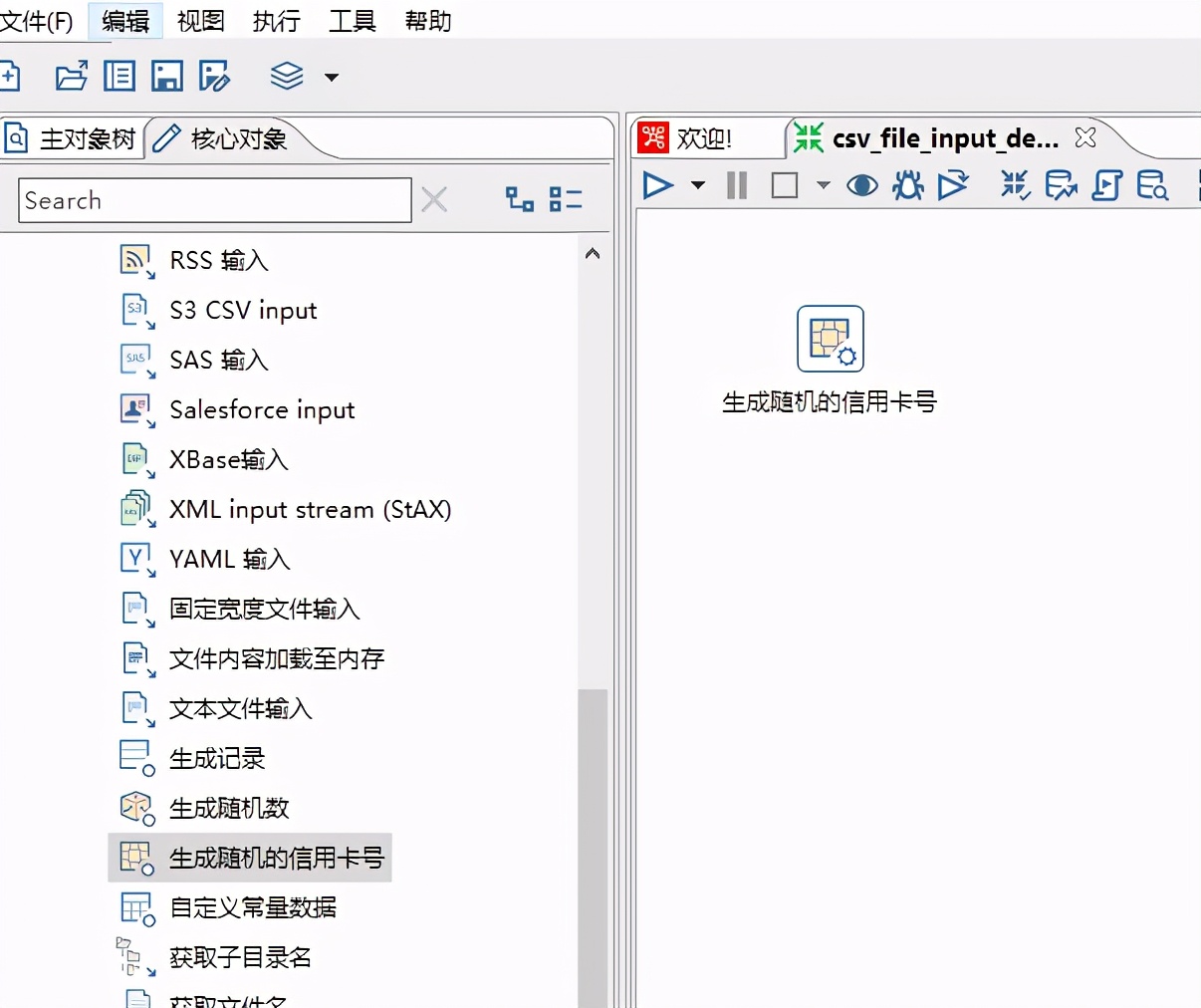Select the 生成记录 step
This screenshot has height=1008, width=1201.
pos(217,758)
